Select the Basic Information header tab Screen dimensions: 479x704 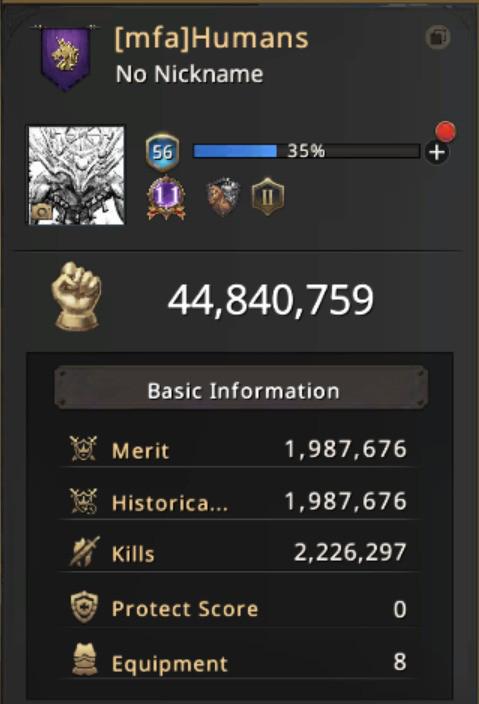coord(241,389)
